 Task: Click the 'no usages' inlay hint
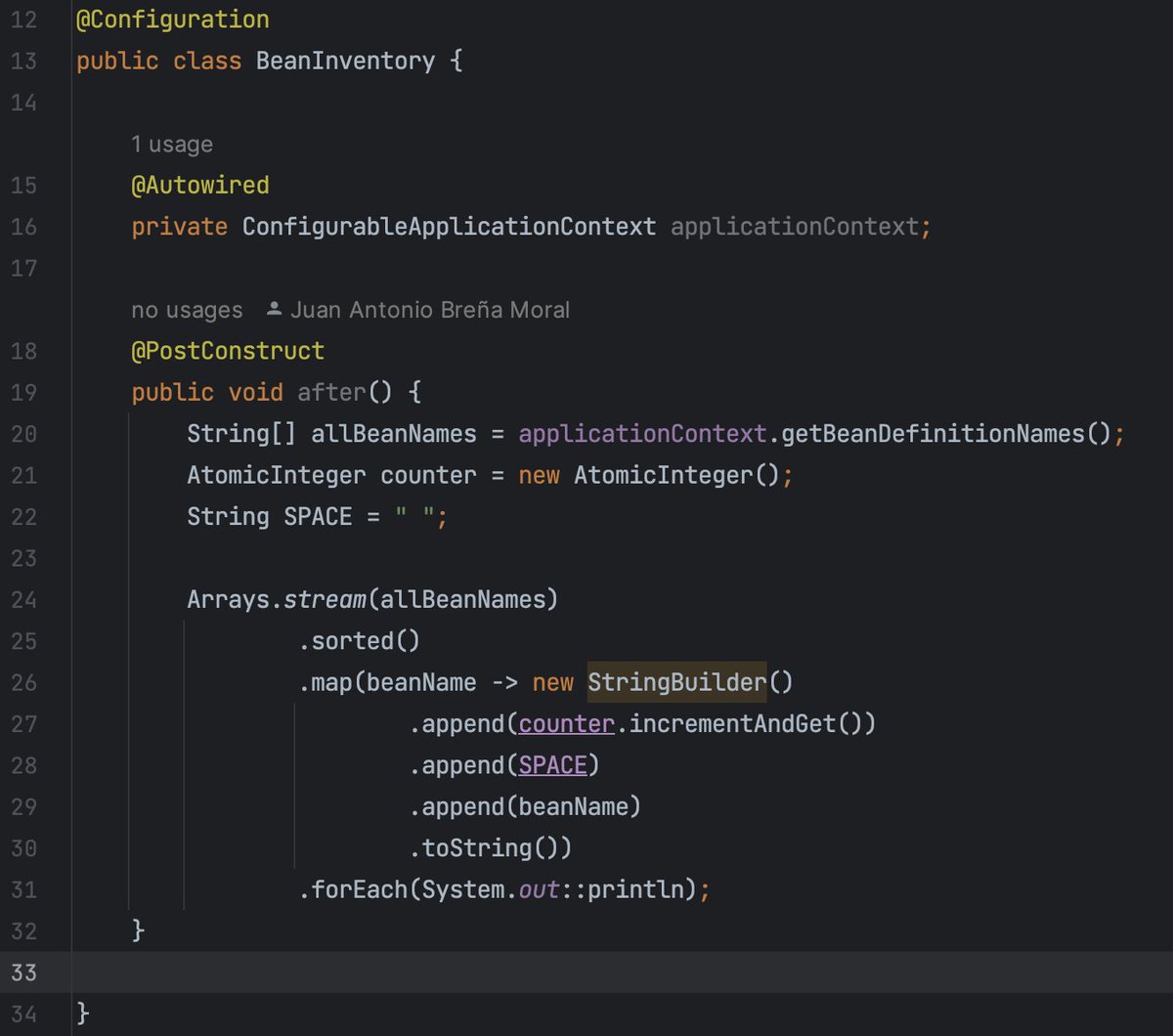coord(187,310)
